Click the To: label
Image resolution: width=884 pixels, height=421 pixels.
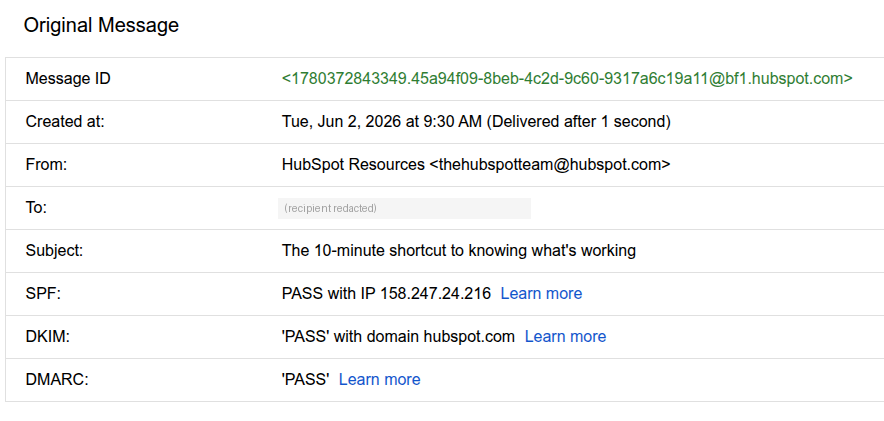tap(36, 208)
